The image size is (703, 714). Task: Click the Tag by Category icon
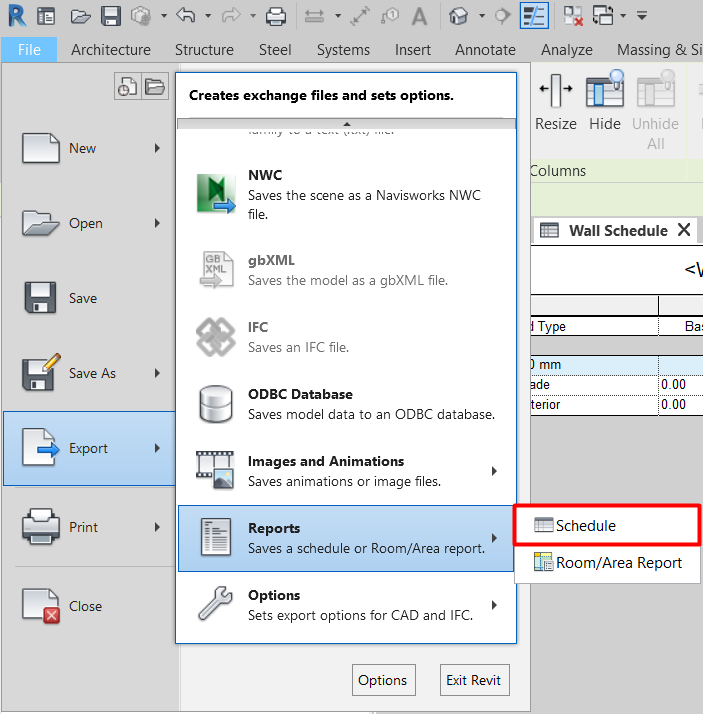pyautogui.click(x=390, y=16)
